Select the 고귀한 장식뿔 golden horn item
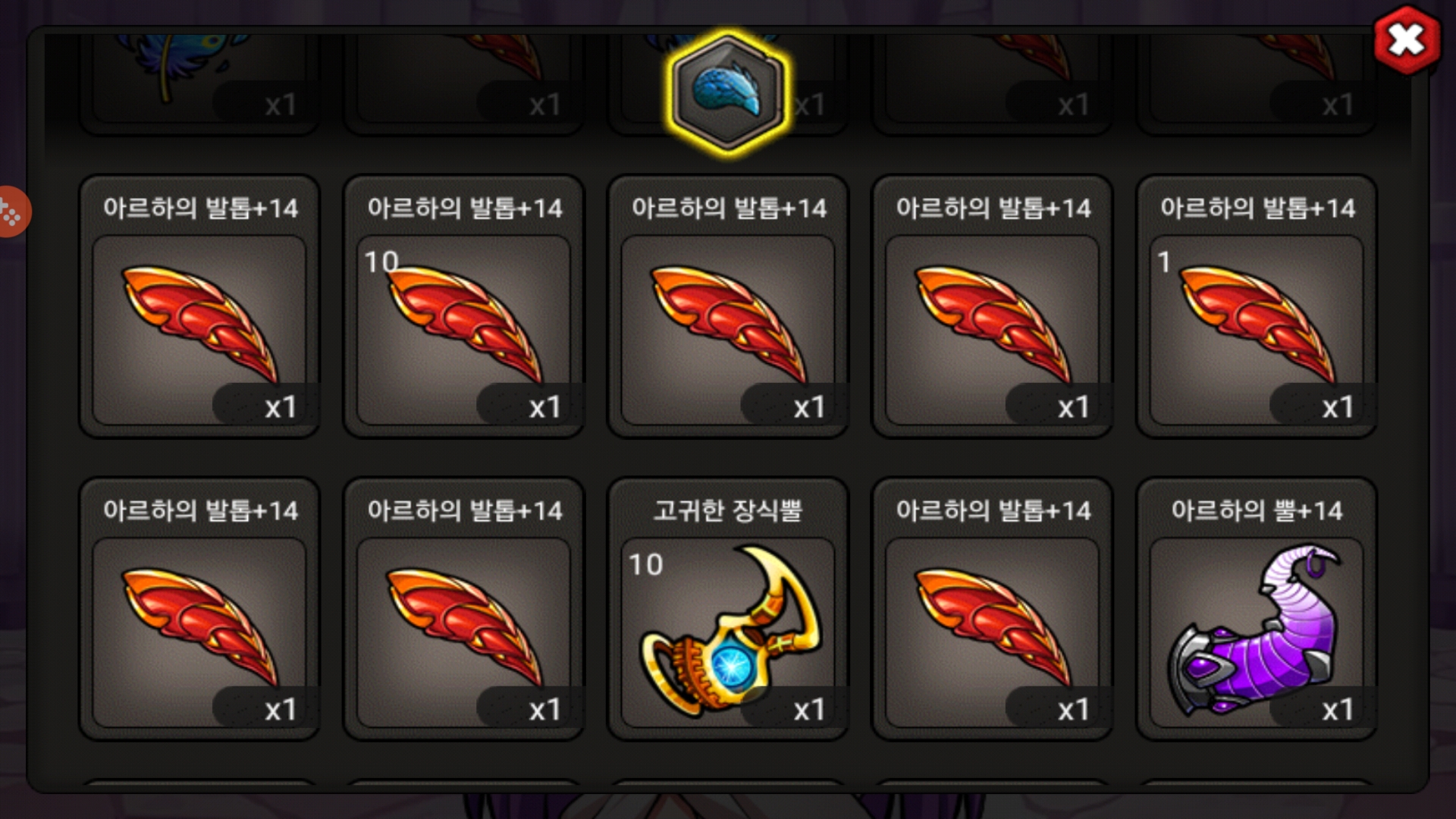Screen dimensions: 1456x819 coord(728,608)
